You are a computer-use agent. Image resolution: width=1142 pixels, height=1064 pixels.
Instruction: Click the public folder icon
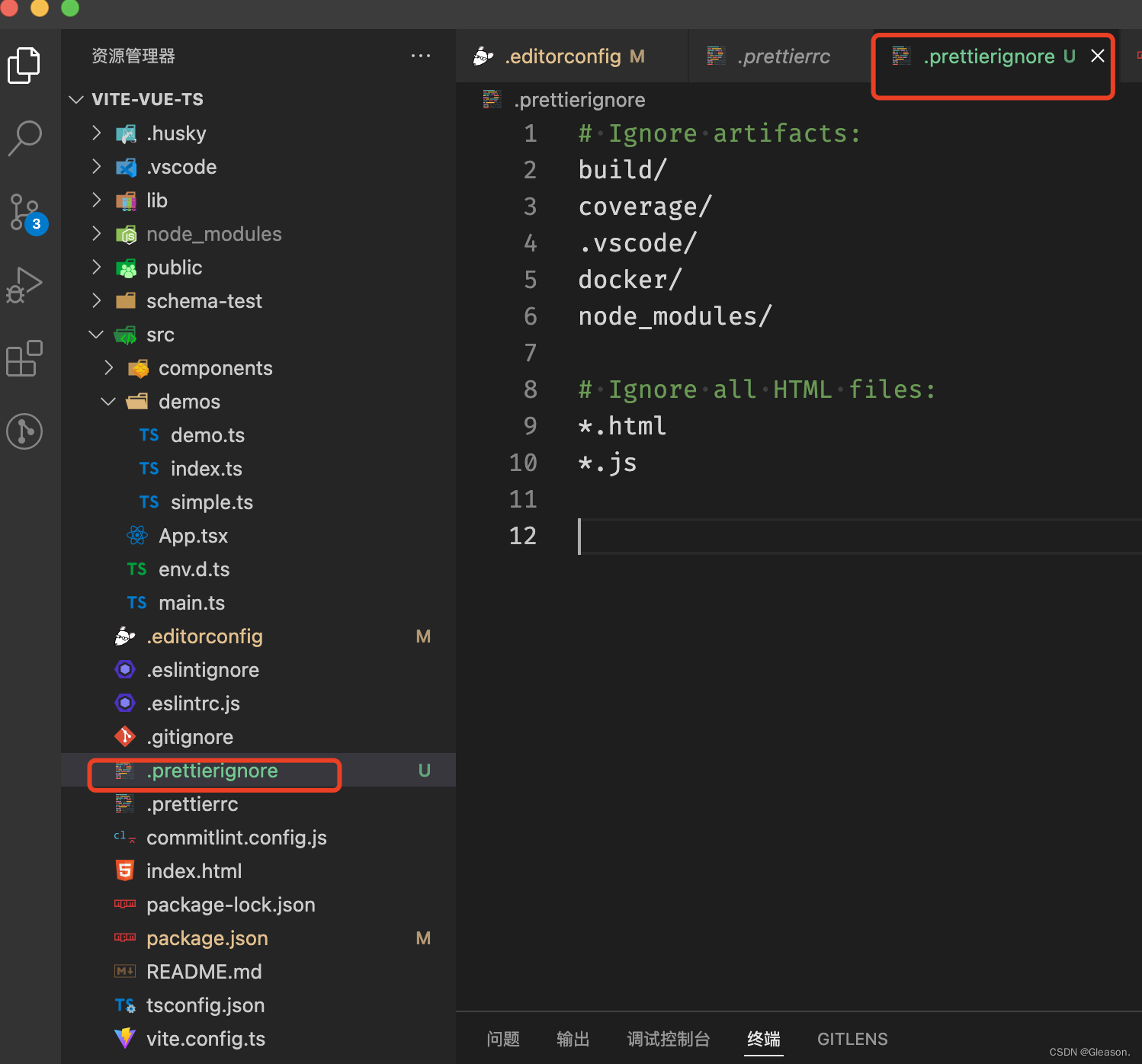pos(126,268)
